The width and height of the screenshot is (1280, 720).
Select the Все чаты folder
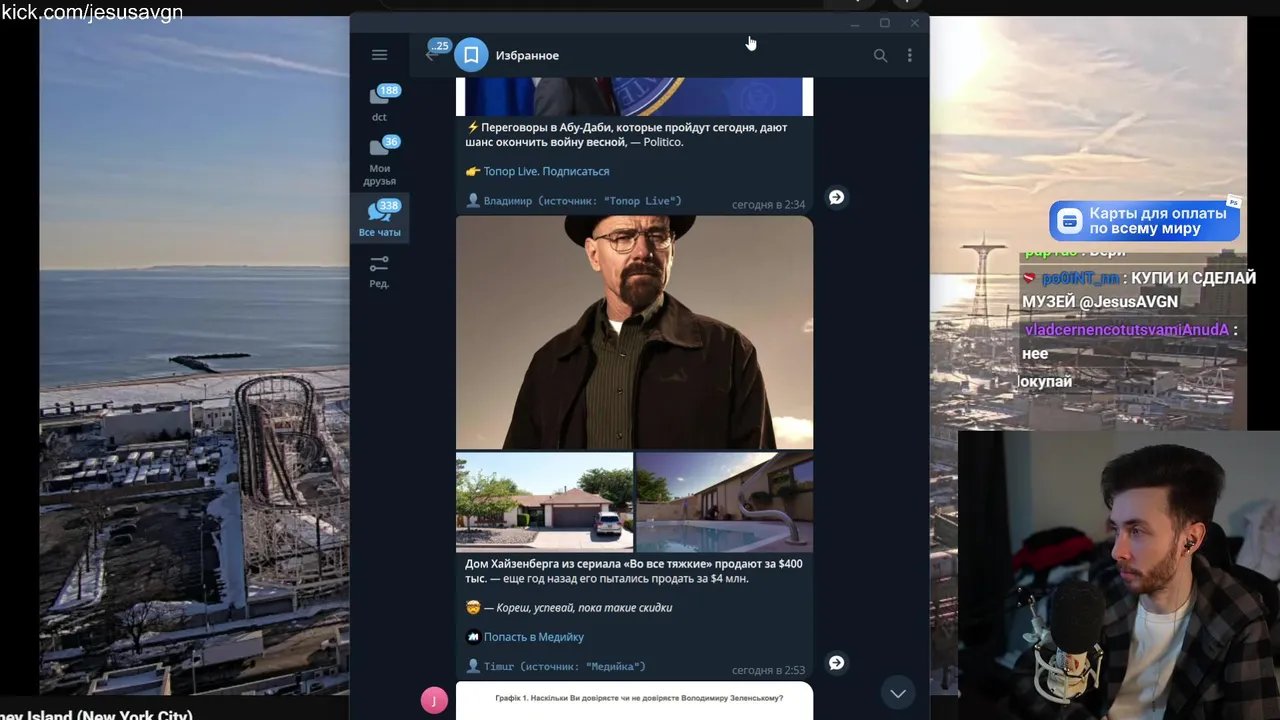380,217
